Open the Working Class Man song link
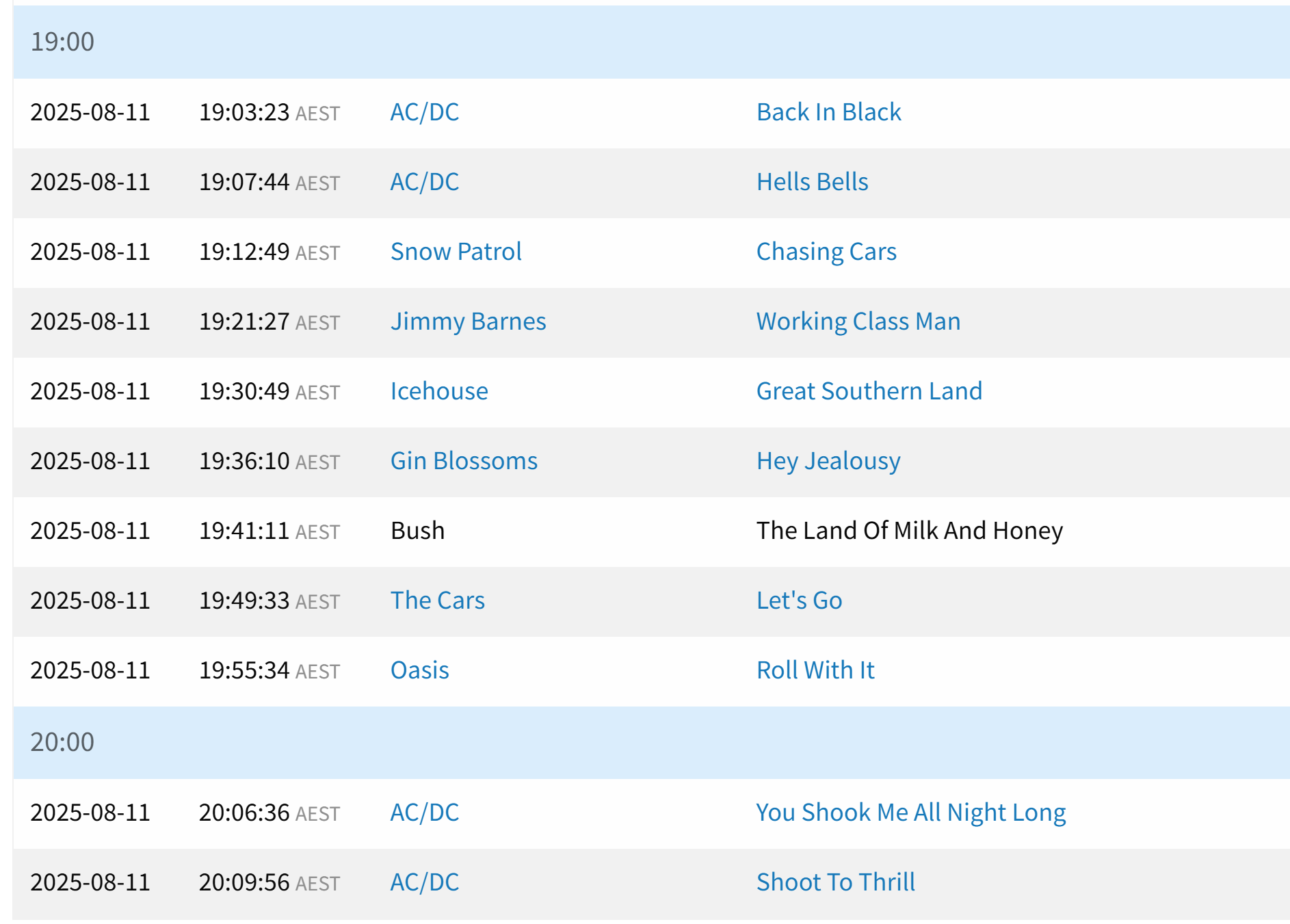The height and width of the screenshot is (924, 1290). click(858, 321)
